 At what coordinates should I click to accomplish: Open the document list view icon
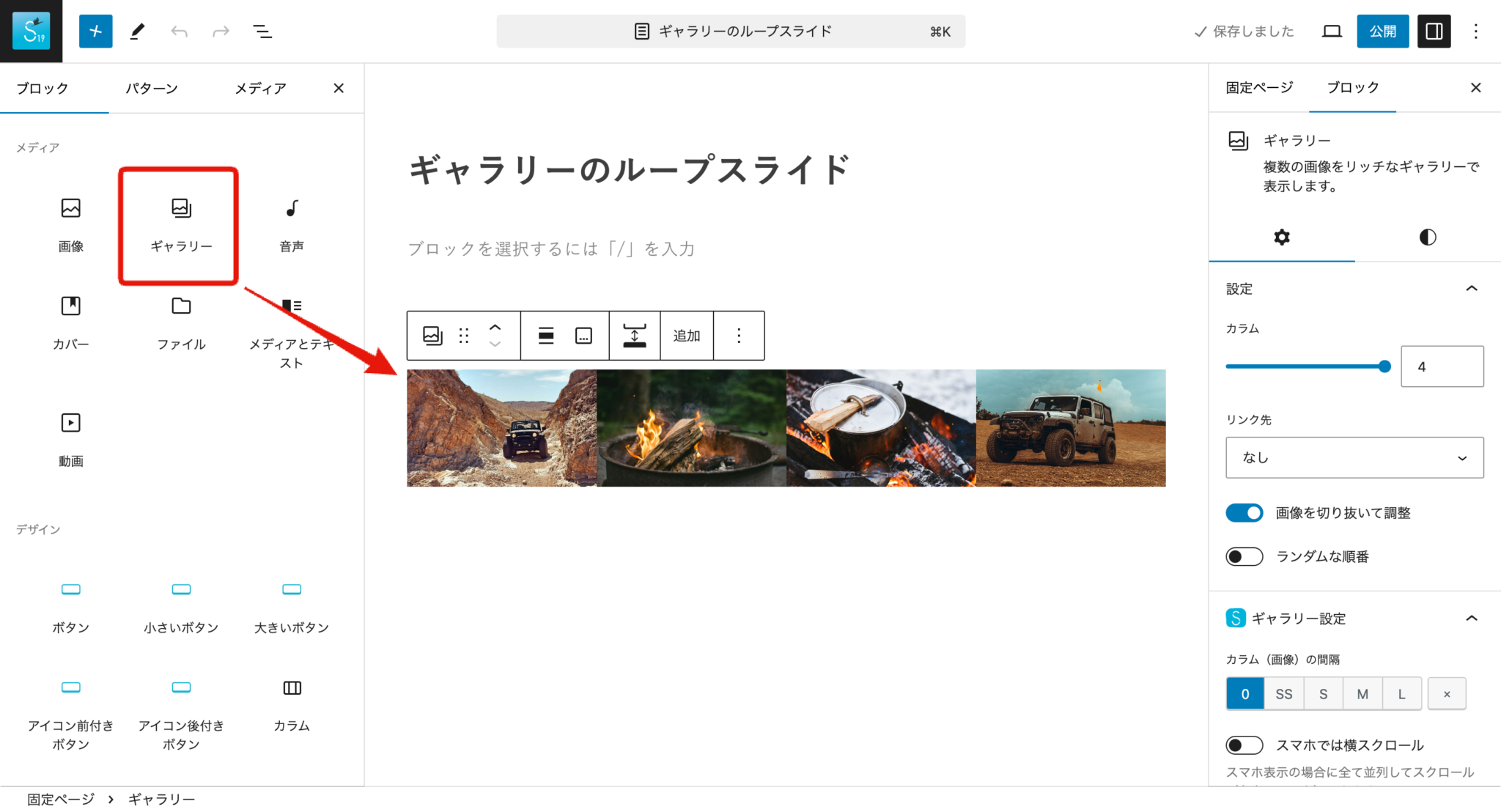(x=262, y=31)
